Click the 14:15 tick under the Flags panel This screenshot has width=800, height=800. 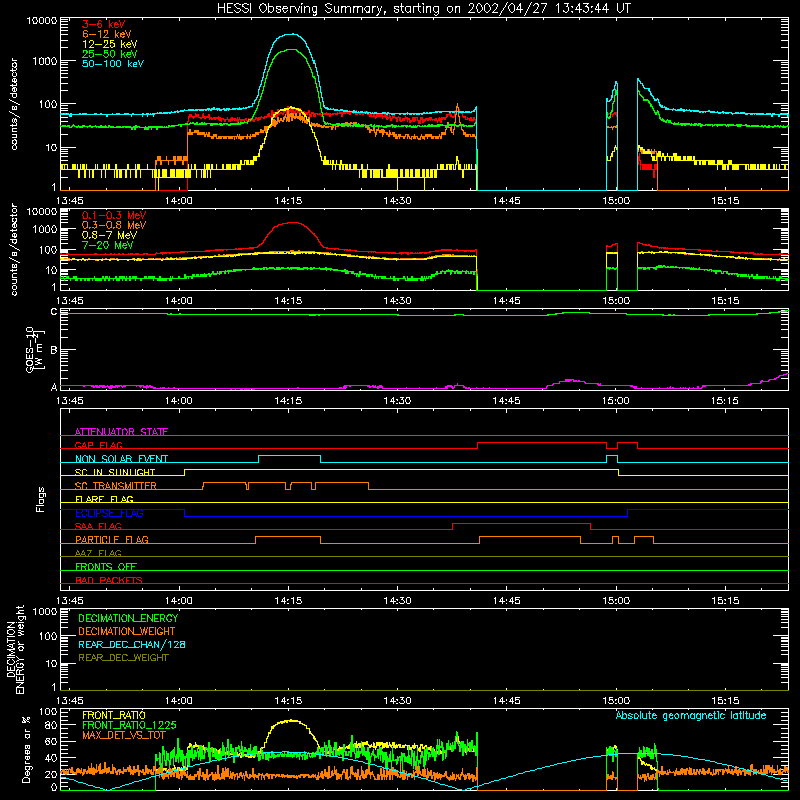pyautogui.click(x=288, y=601)
